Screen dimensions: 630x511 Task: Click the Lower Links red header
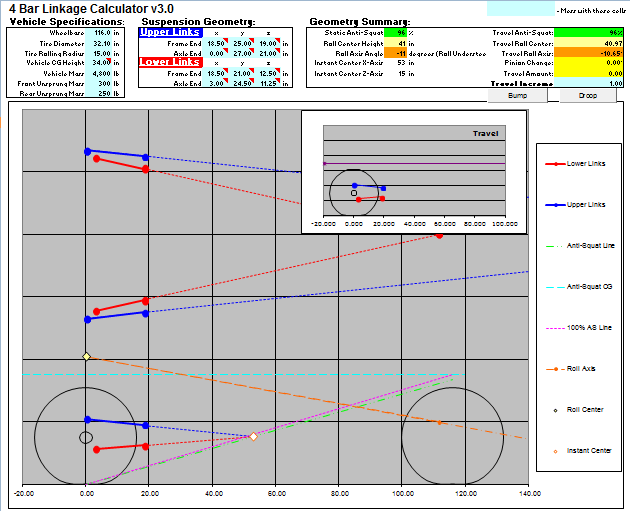(168, 62)
